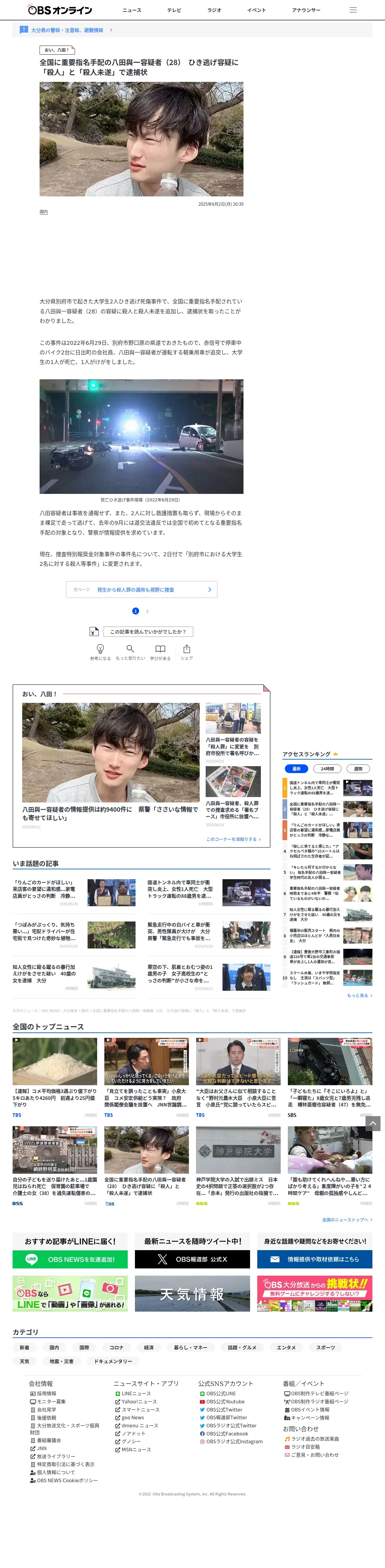
Task: Click the 国内 link below the article date
Action: tap(44, 212)
